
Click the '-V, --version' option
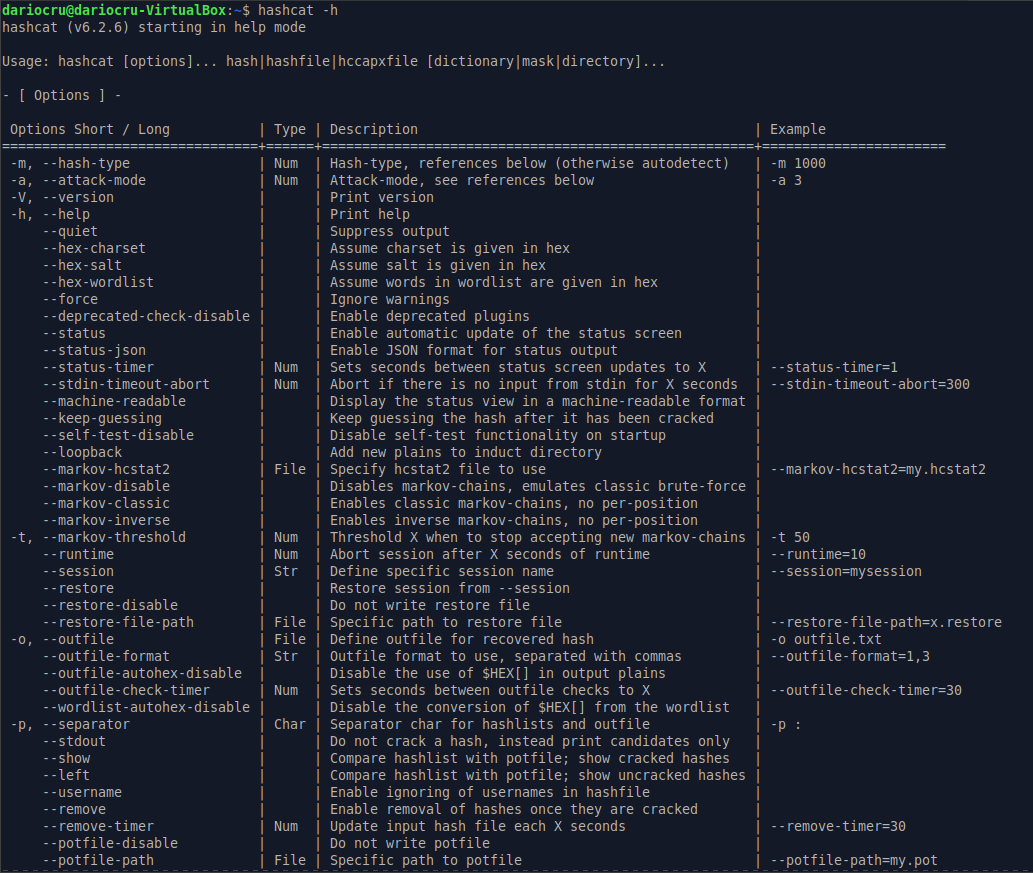tap(62, 198)
